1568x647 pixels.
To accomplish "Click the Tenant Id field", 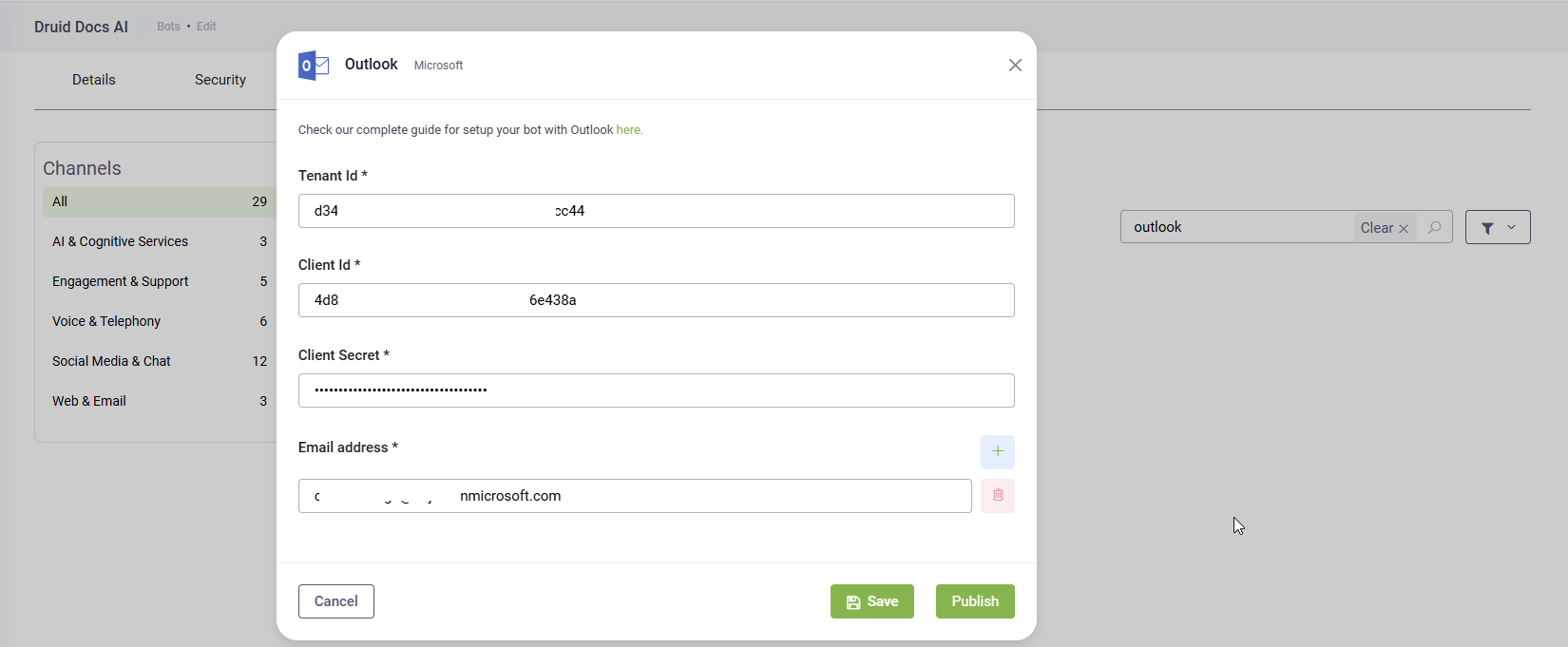I will 656,211.
